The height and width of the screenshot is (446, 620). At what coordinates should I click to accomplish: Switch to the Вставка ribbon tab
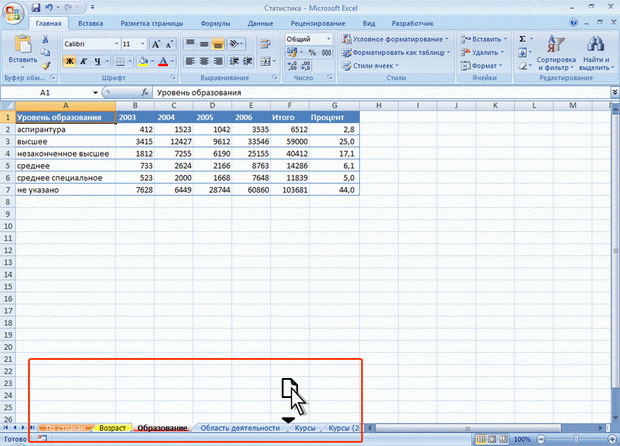(x=91, y=23)
